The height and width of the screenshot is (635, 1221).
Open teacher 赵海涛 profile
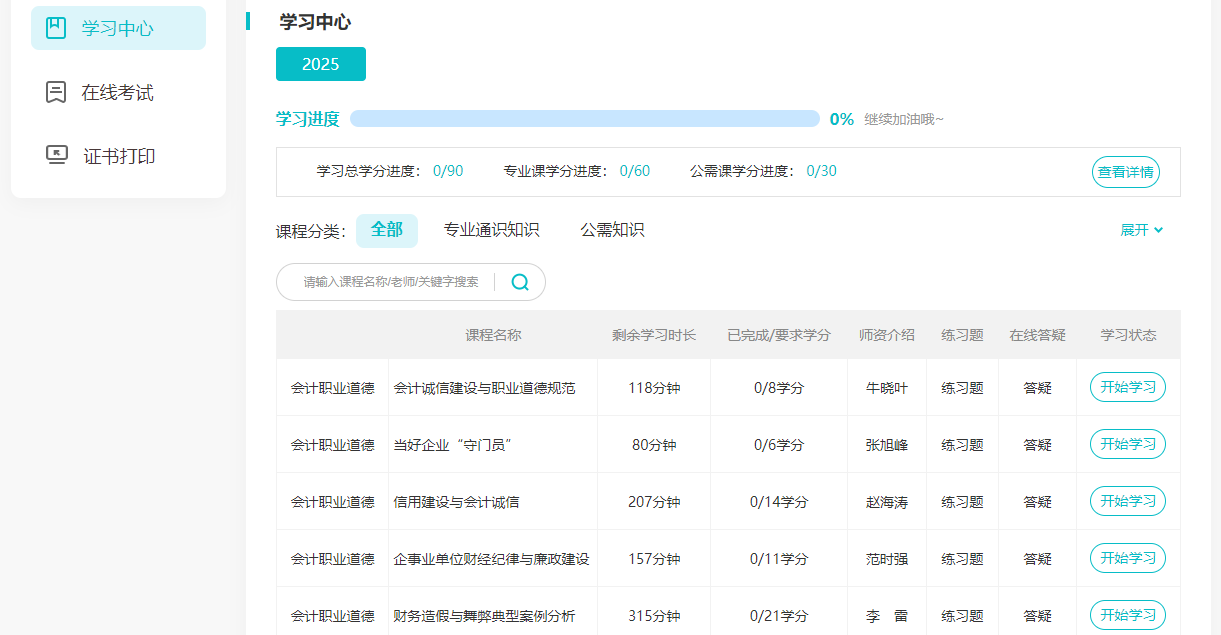click(x=886, y=502)
